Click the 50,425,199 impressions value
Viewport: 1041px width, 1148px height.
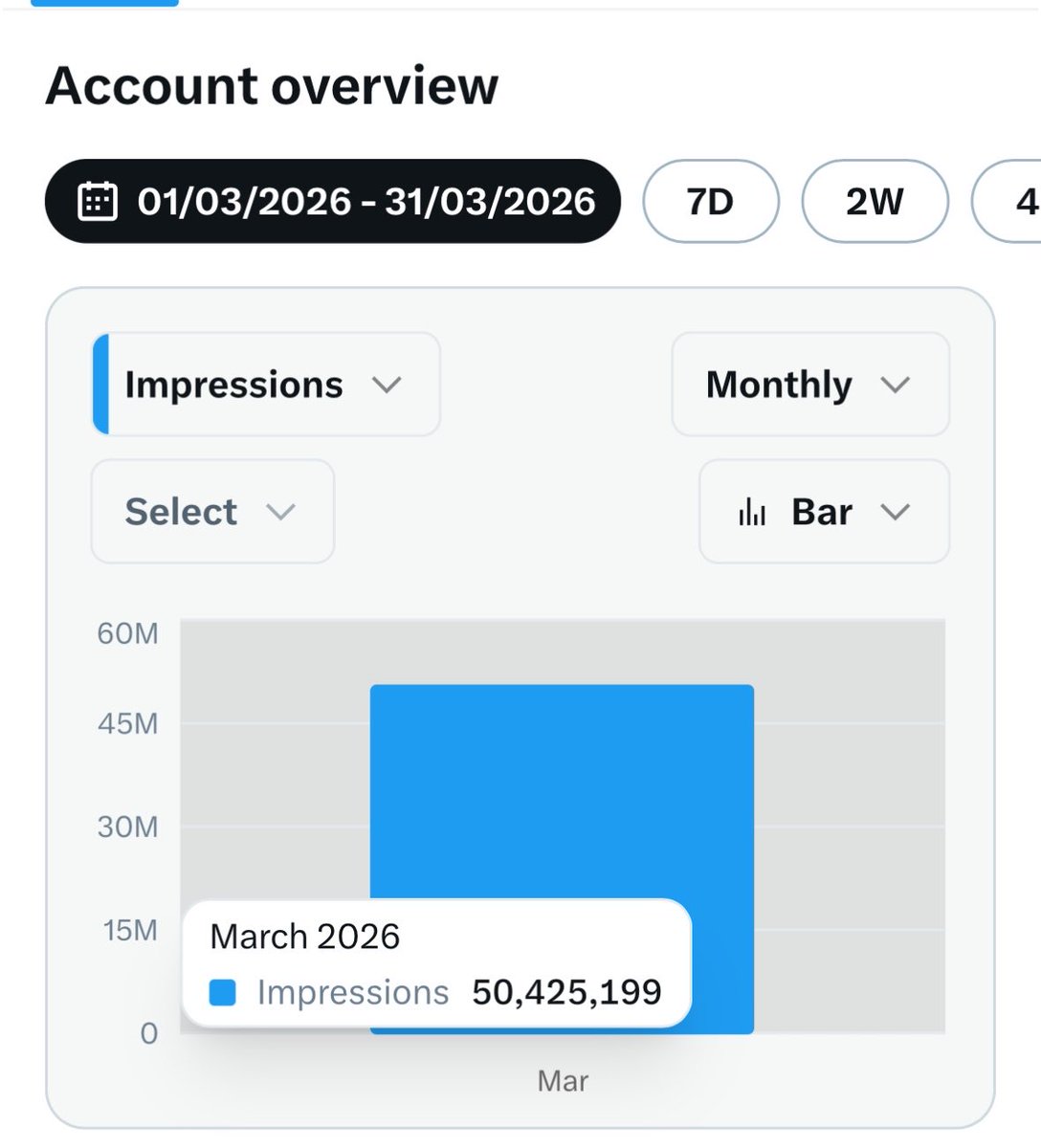point(566,992)
